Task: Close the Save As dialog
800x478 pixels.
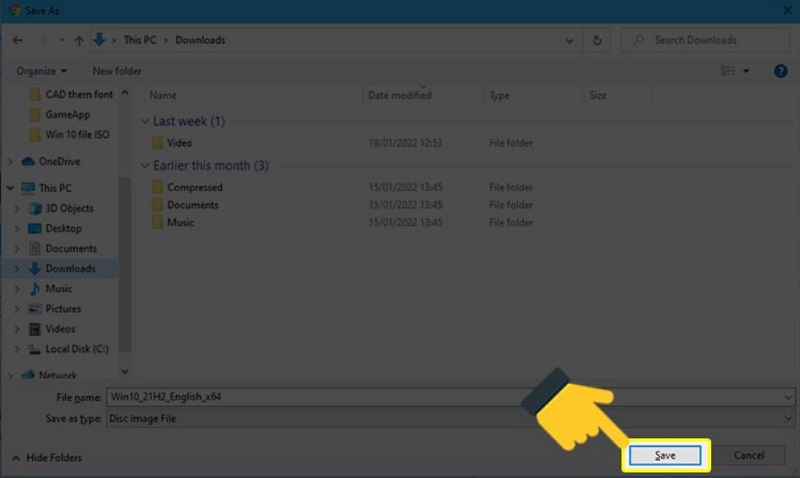Action: click(788, 10)
